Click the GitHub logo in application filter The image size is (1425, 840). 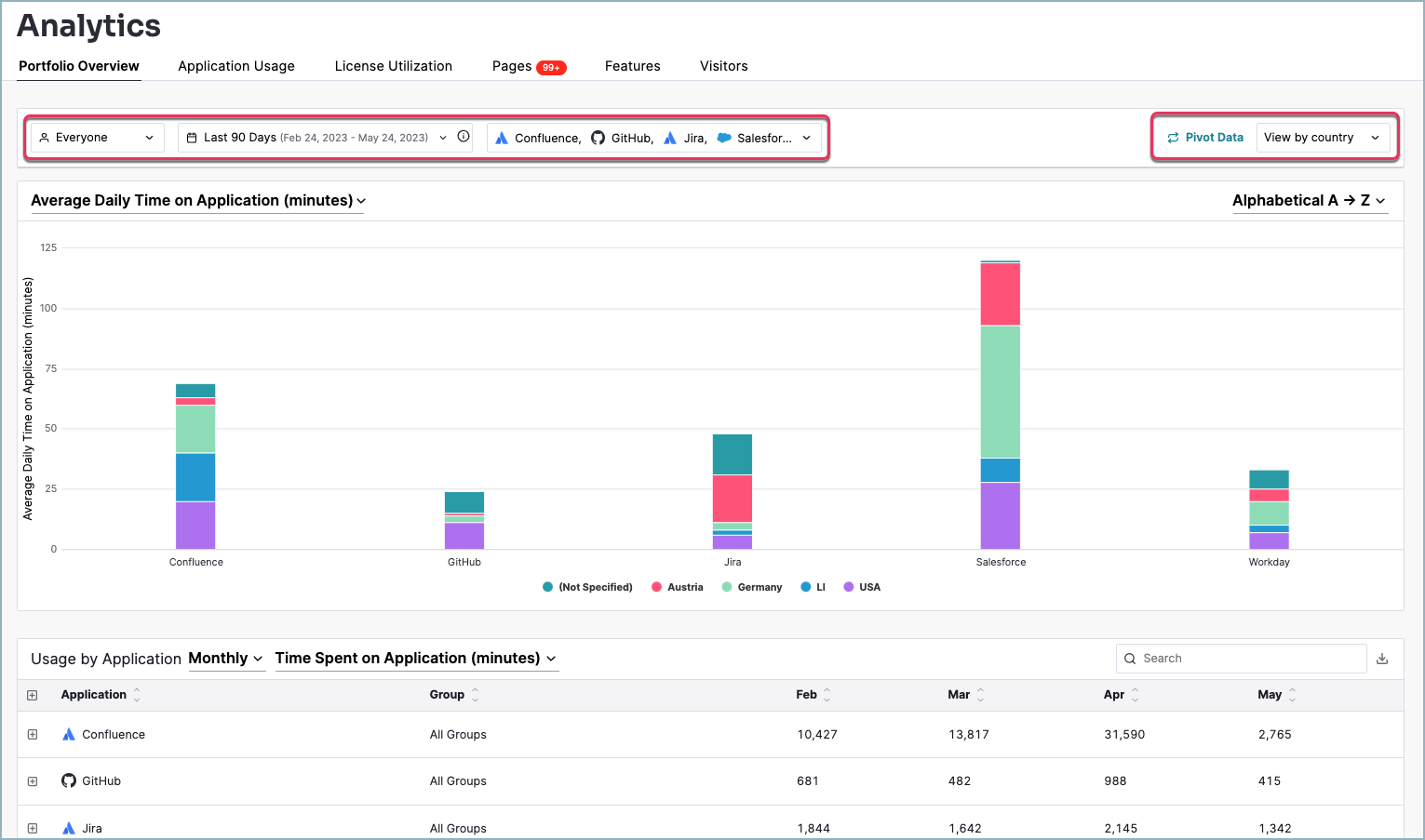pyautogui.click(x=598, y=138)
